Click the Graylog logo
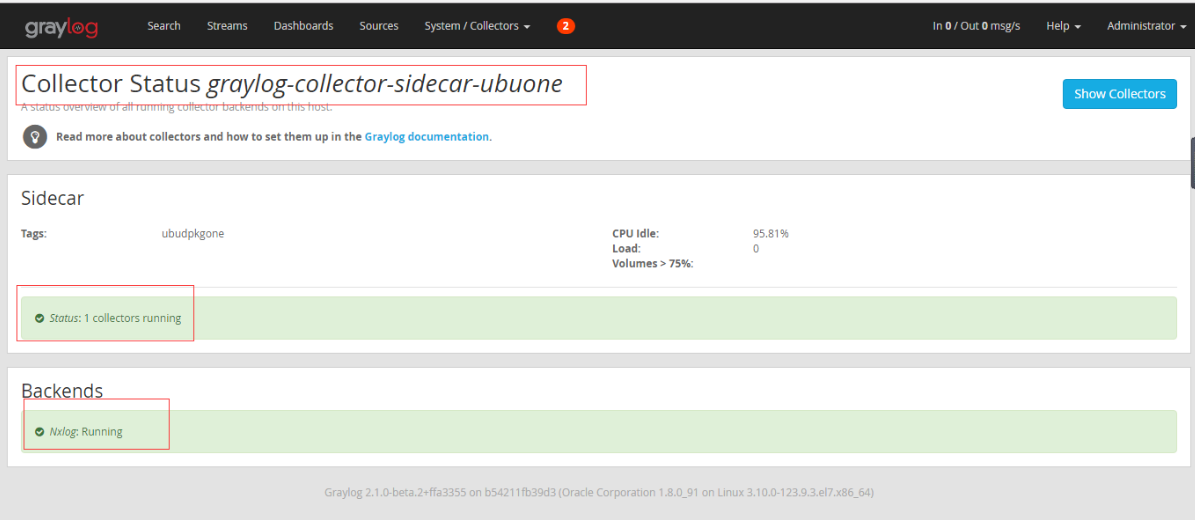 tap(61, 27)
